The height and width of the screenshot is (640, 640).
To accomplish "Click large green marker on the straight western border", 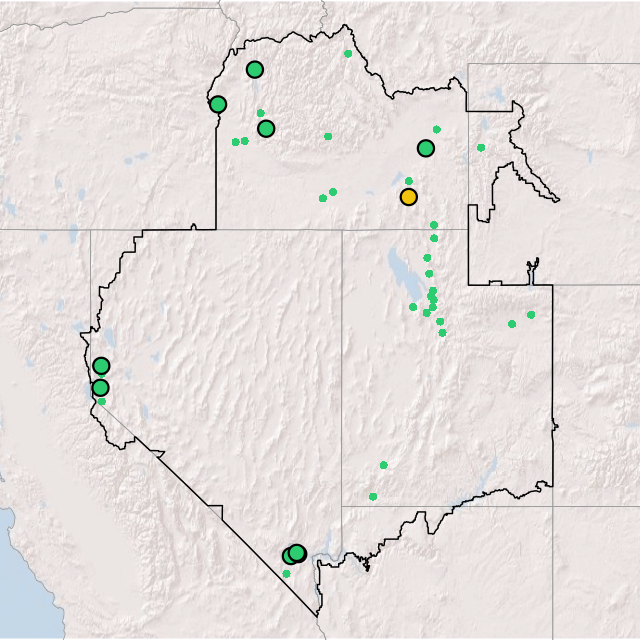I will click(218, 104).
